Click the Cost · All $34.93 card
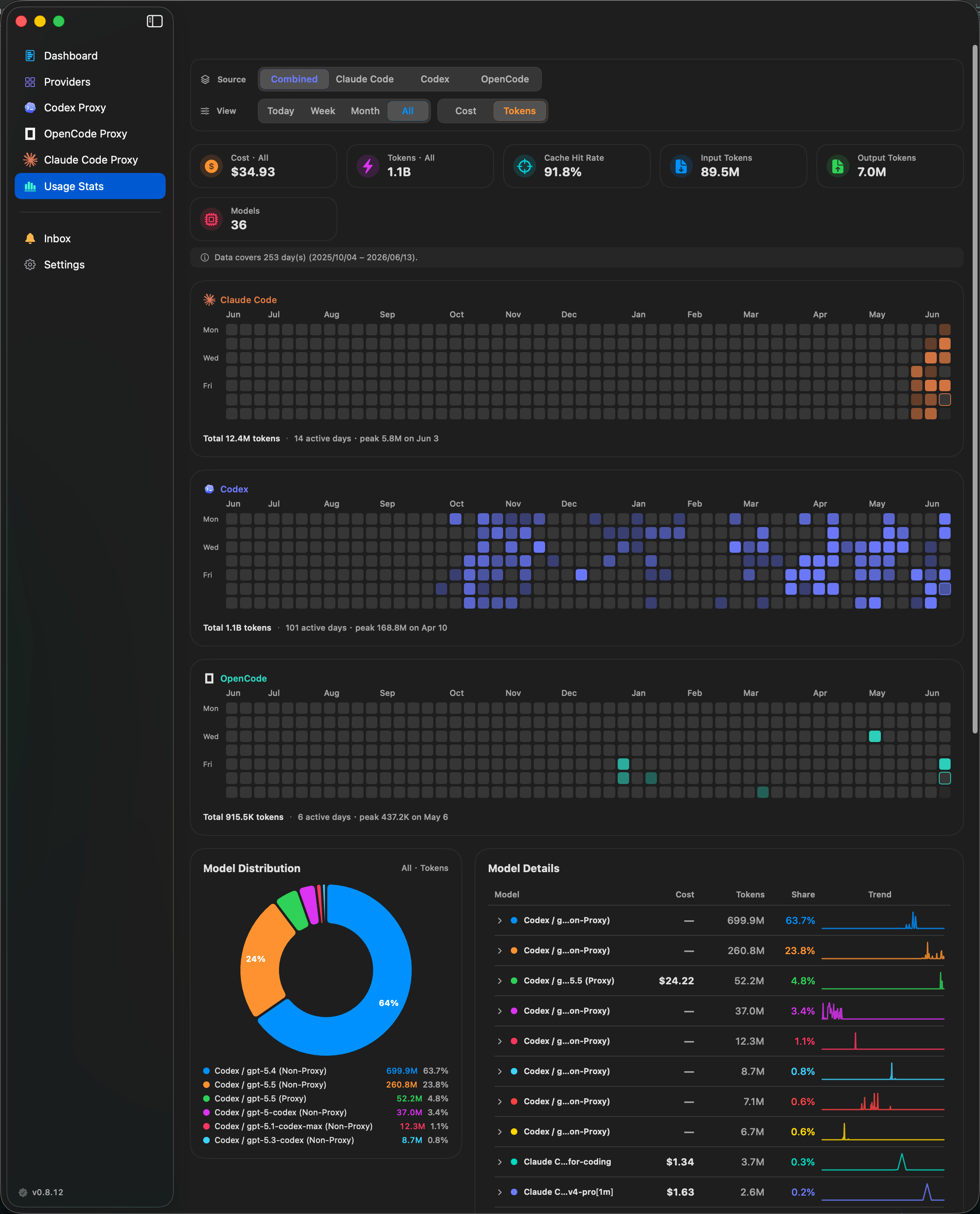This screenshot has height=1214, width=980. coord(264,166)
